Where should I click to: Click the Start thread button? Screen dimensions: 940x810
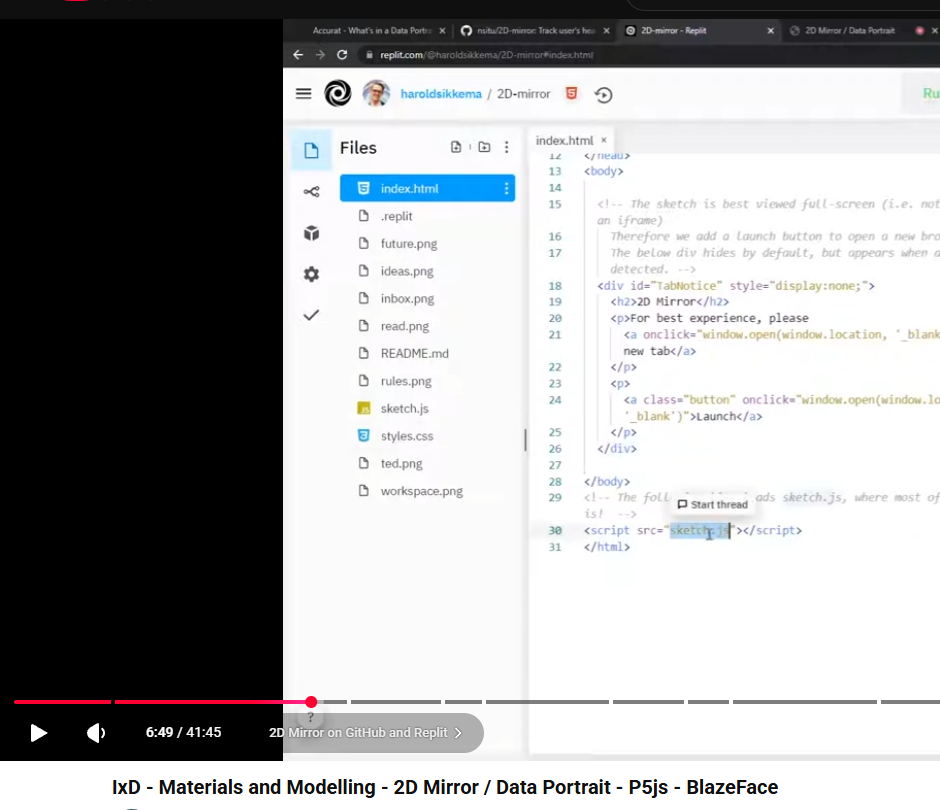(x=712, y=504)
